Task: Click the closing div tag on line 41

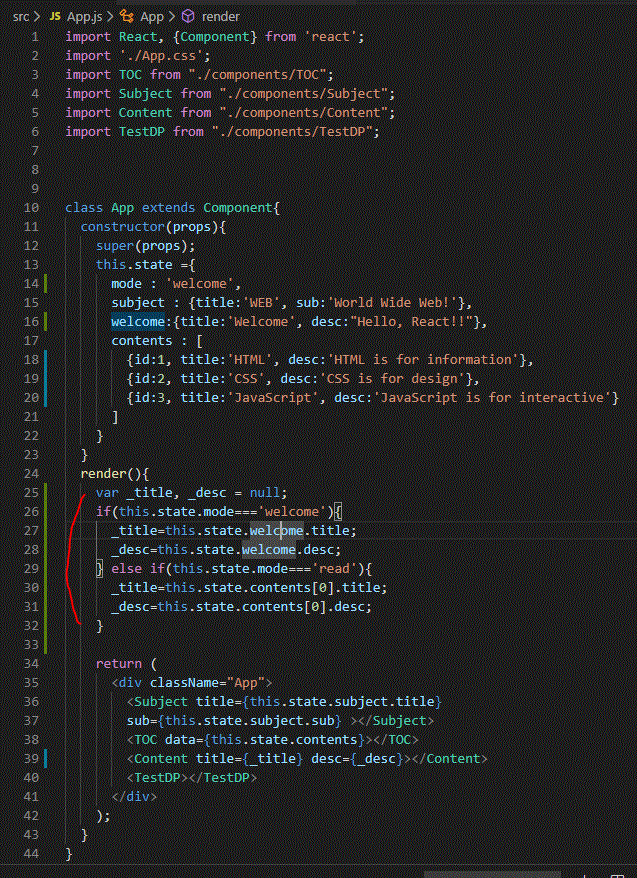Action: 134,797
